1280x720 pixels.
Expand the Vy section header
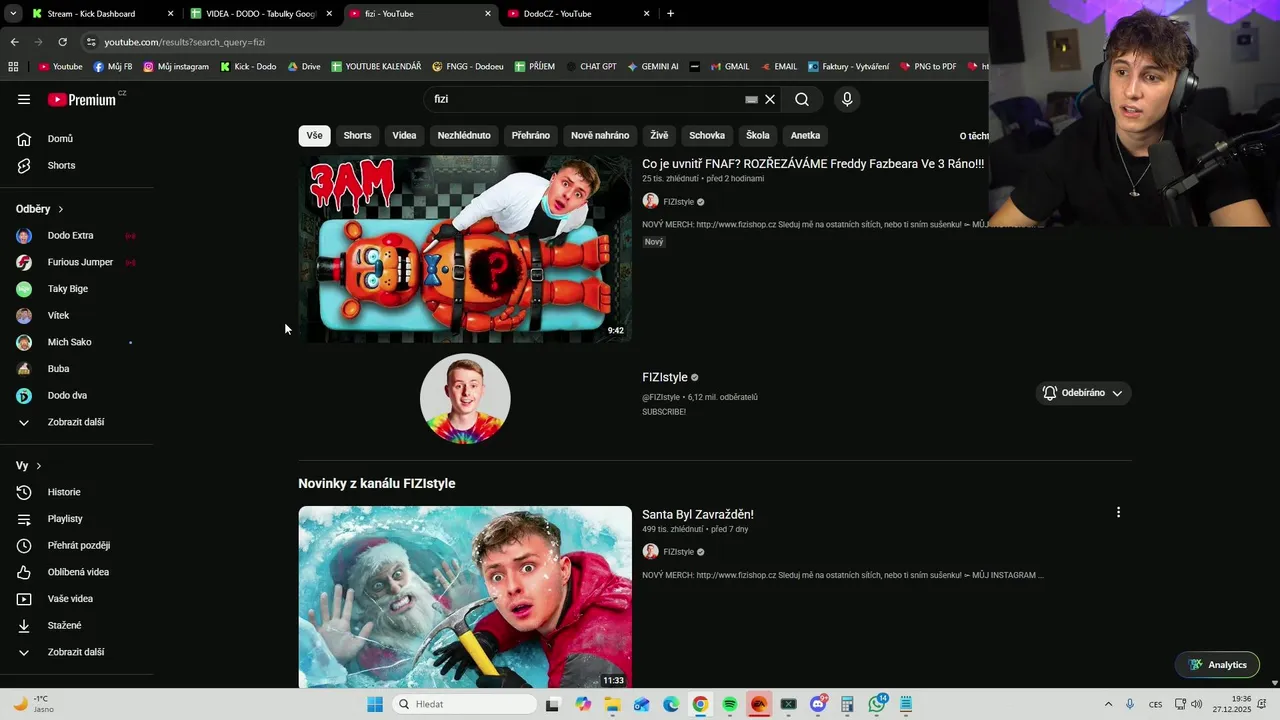pos(29,466)
